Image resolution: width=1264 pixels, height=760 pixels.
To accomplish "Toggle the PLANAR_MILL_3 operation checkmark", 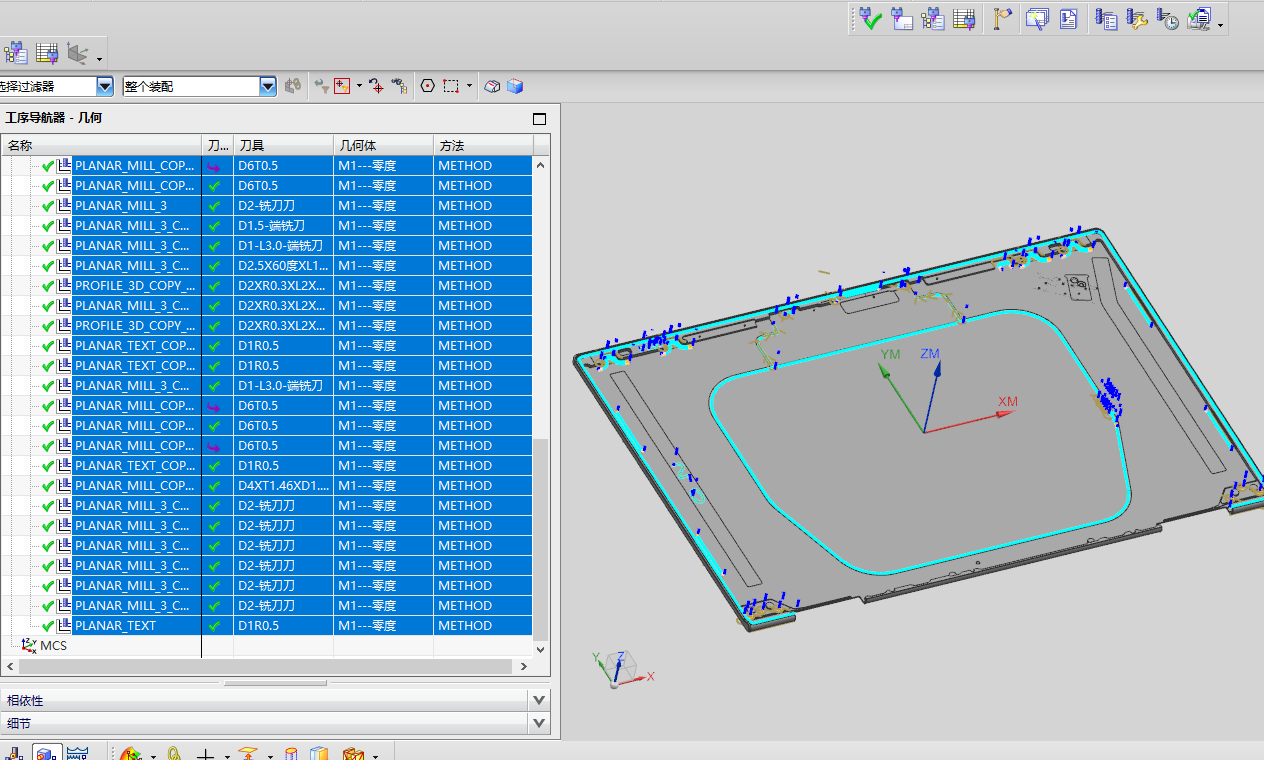I will (x=47, y=206).
